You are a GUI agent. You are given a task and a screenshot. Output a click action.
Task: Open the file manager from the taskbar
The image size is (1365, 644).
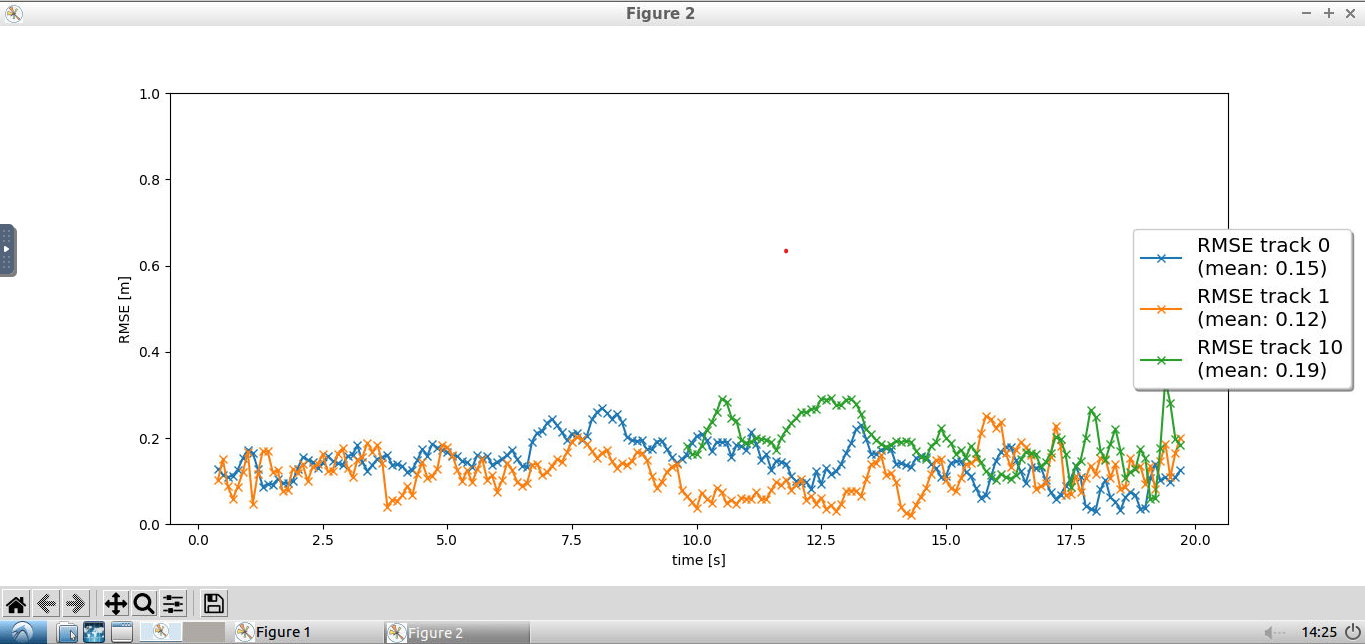coord(68,632)
